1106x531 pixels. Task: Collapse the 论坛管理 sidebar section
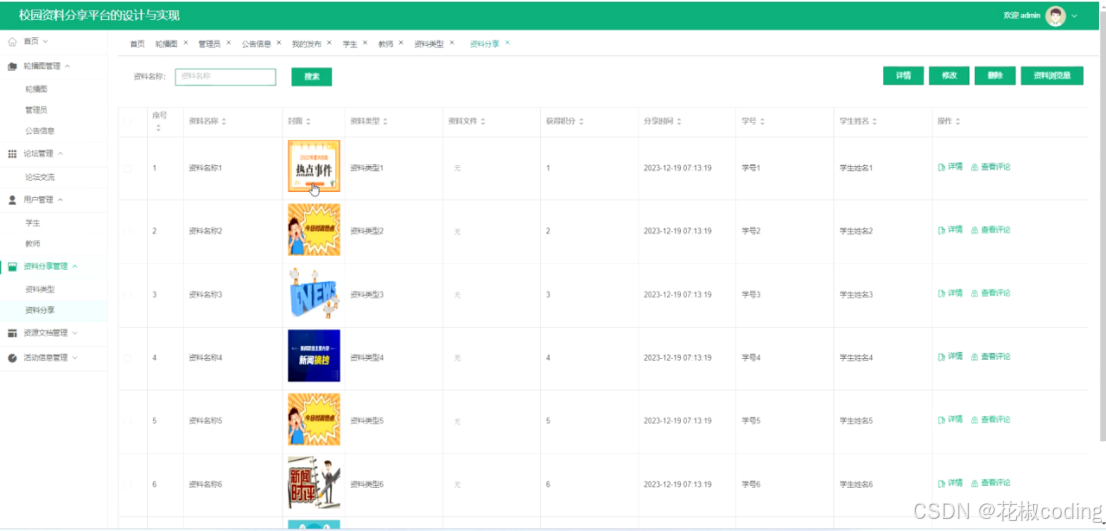pos(54,153)
